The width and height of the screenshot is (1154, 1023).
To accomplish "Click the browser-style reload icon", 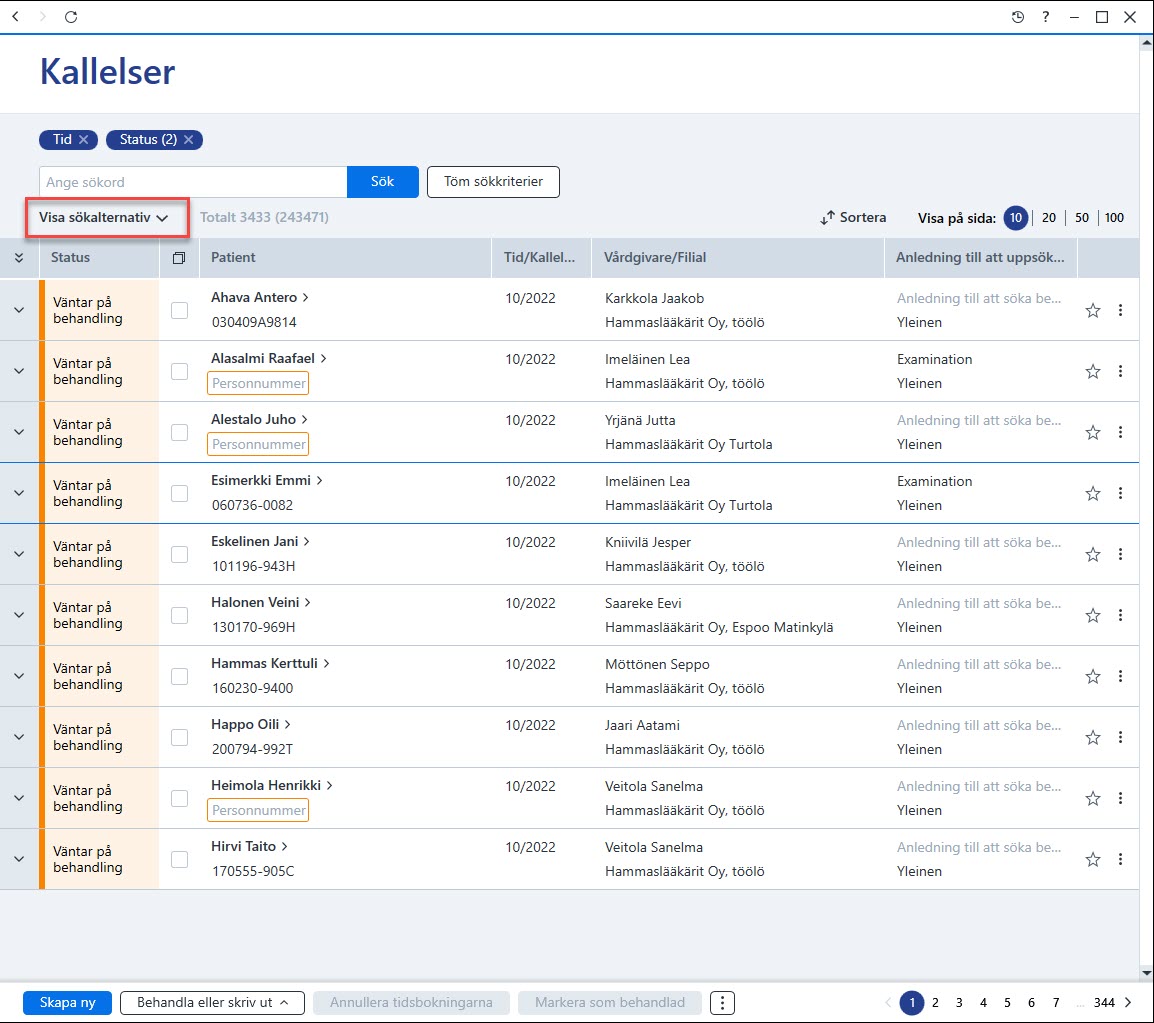I will pyautogui.click(x=71, y=17).
